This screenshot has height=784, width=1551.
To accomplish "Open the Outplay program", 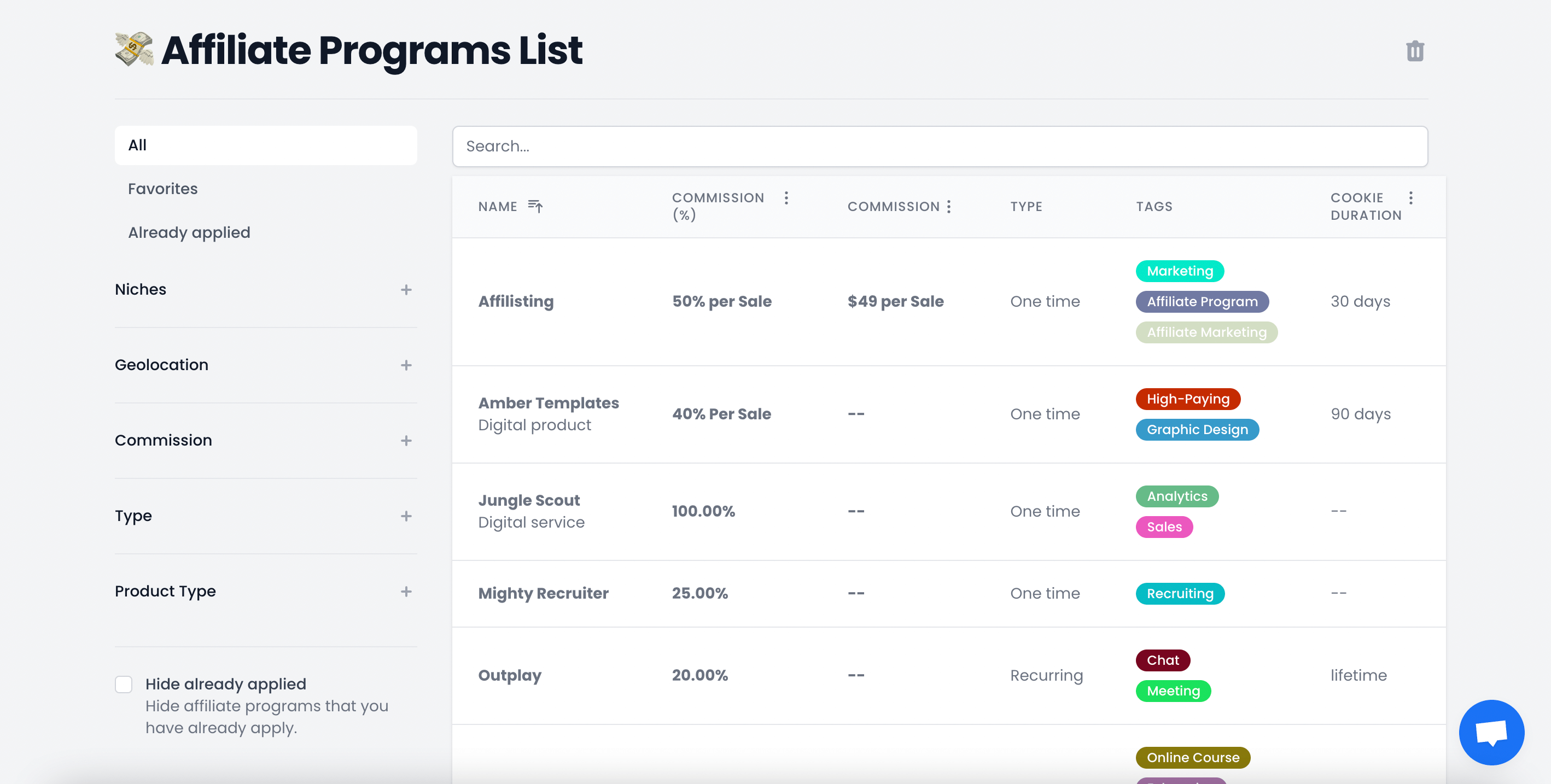I will pos(509,675).
